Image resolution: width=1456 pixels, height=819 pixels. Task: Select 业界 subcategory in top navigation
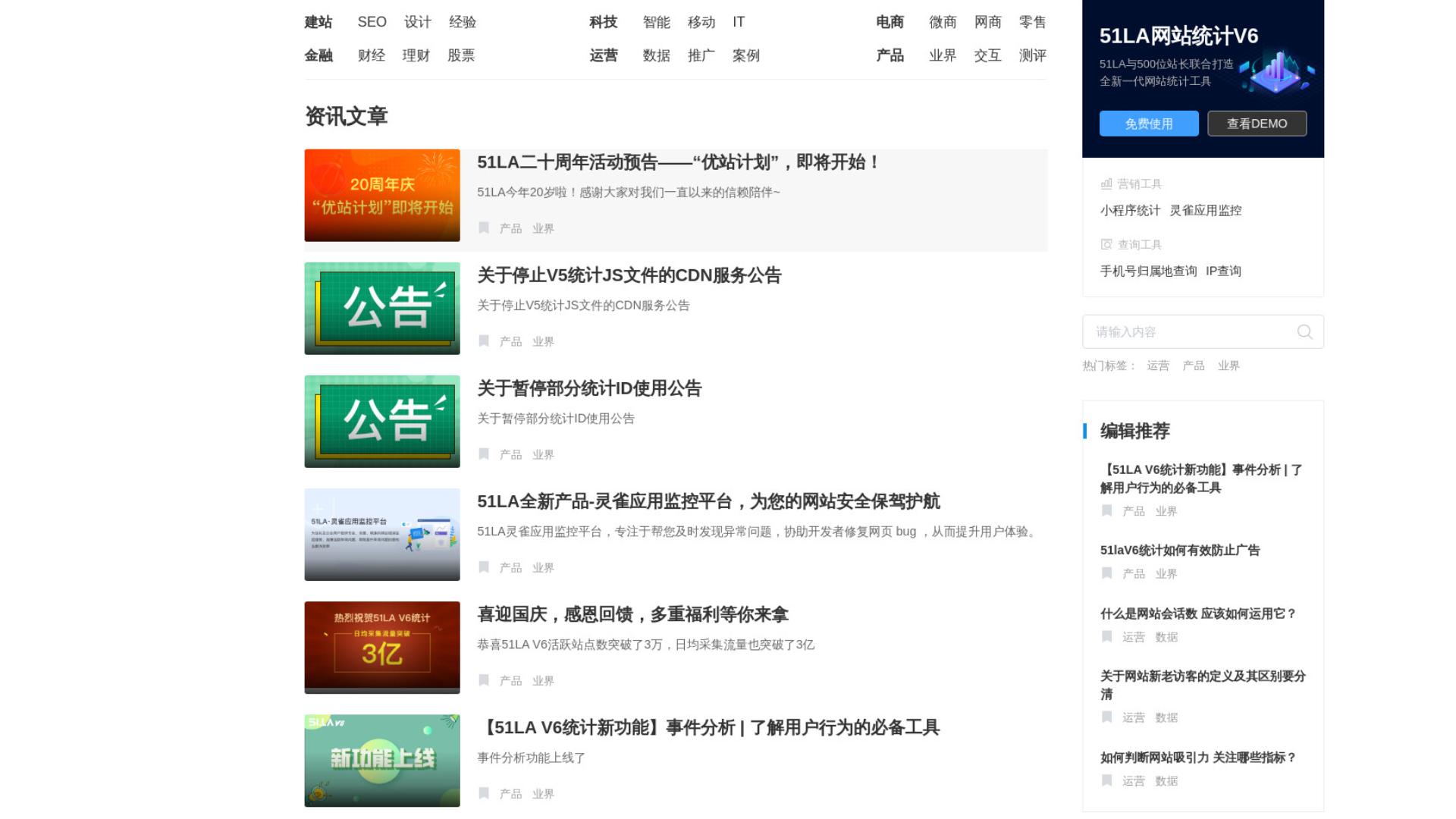(x=943, y=55)
